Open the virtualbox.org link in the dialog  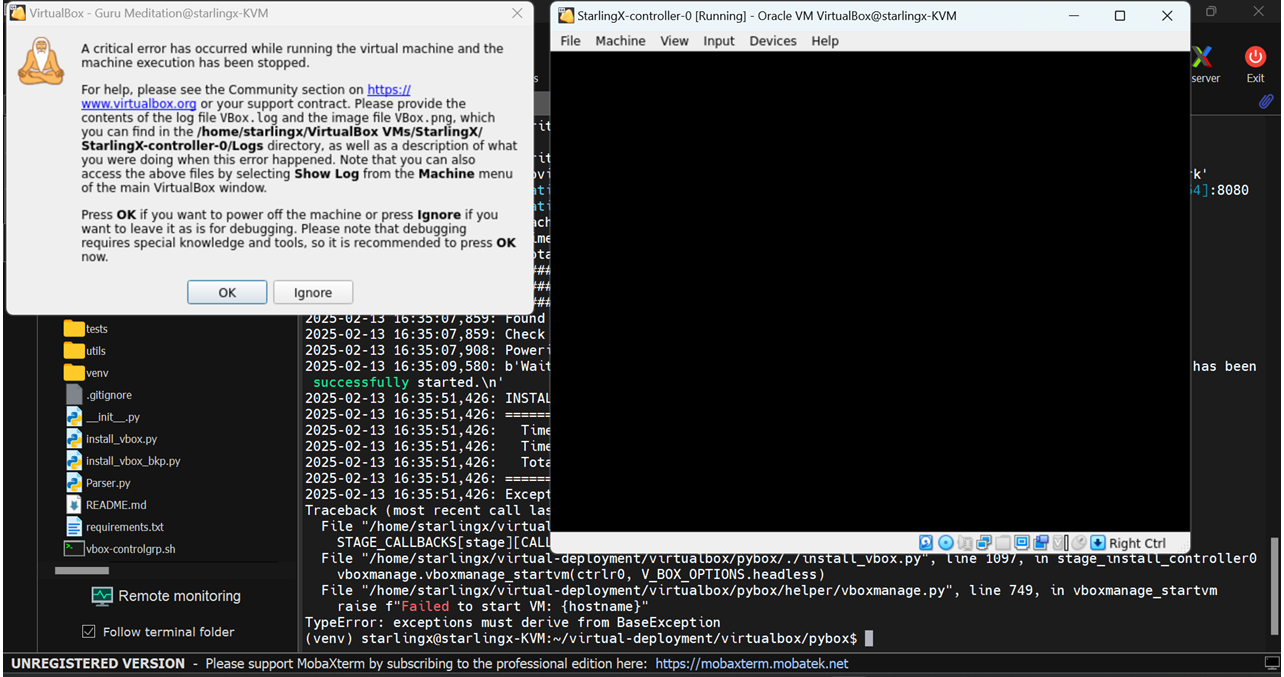click(139, 103)
